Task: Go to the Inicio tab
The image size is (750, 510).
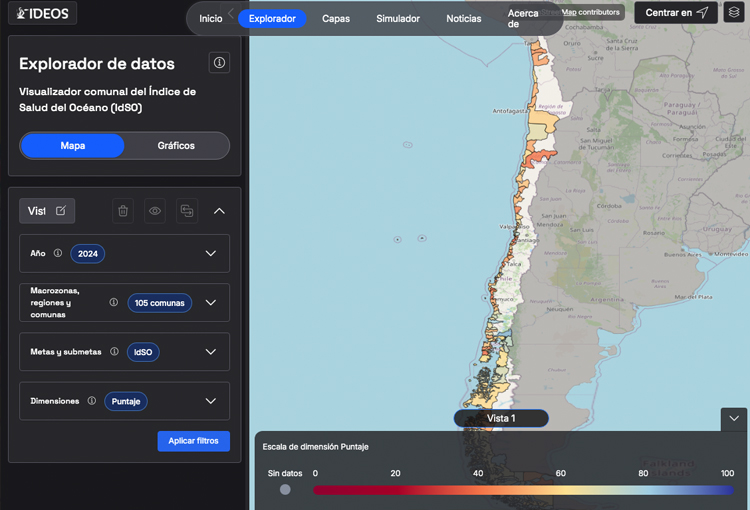Action: tap(210, 19)
